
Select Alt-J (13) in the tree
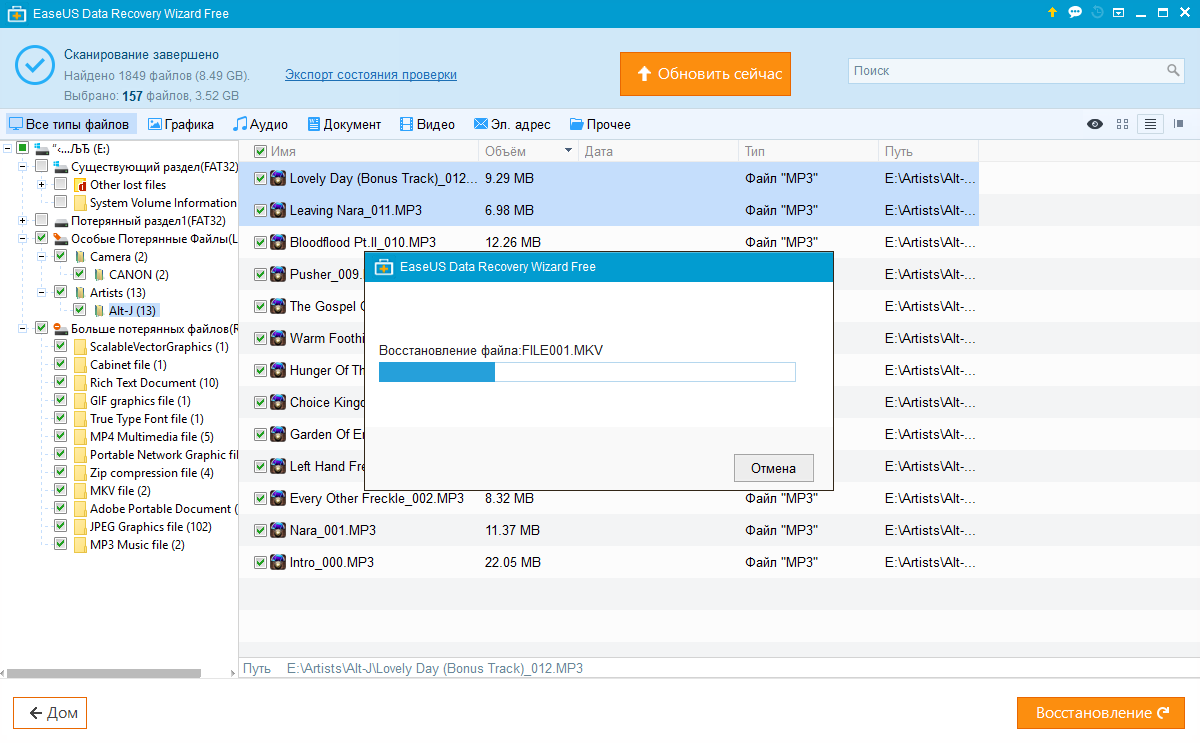[x=133, y=311]
